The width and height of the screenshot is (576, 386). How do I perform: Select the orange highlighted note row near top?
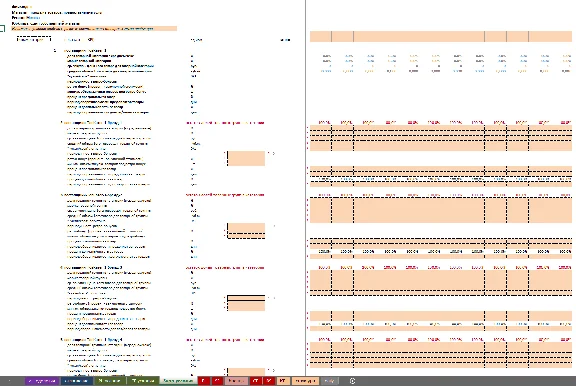coord(94,29)
